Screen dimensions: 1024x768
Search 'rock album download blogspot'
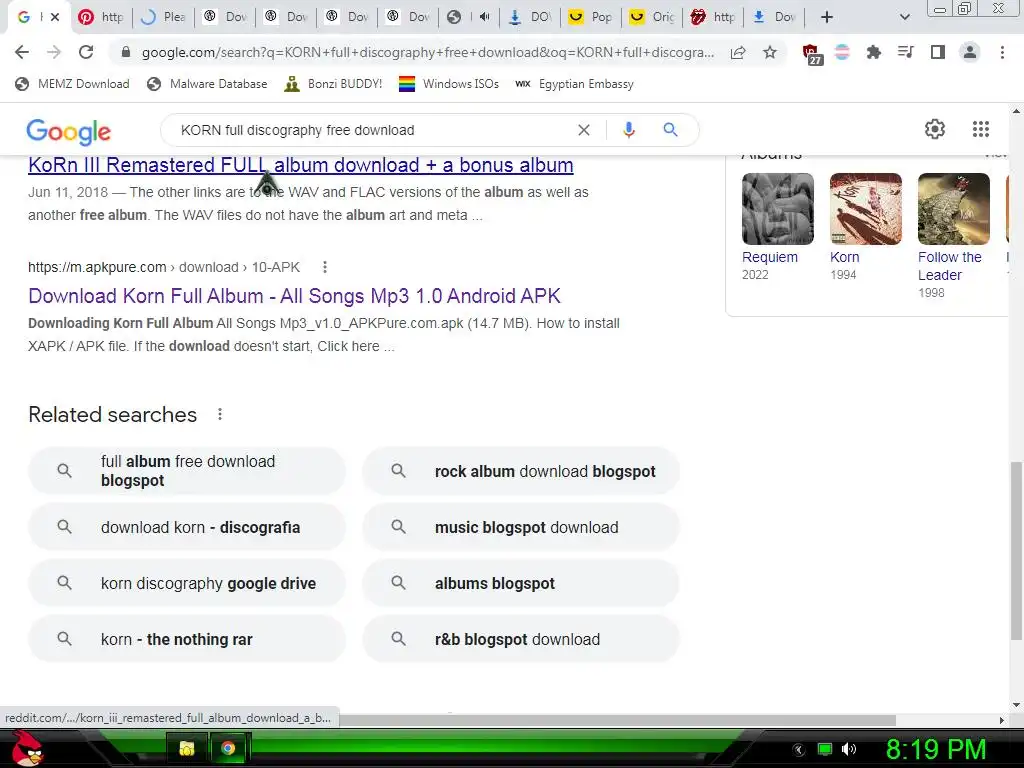pos(521,471)
